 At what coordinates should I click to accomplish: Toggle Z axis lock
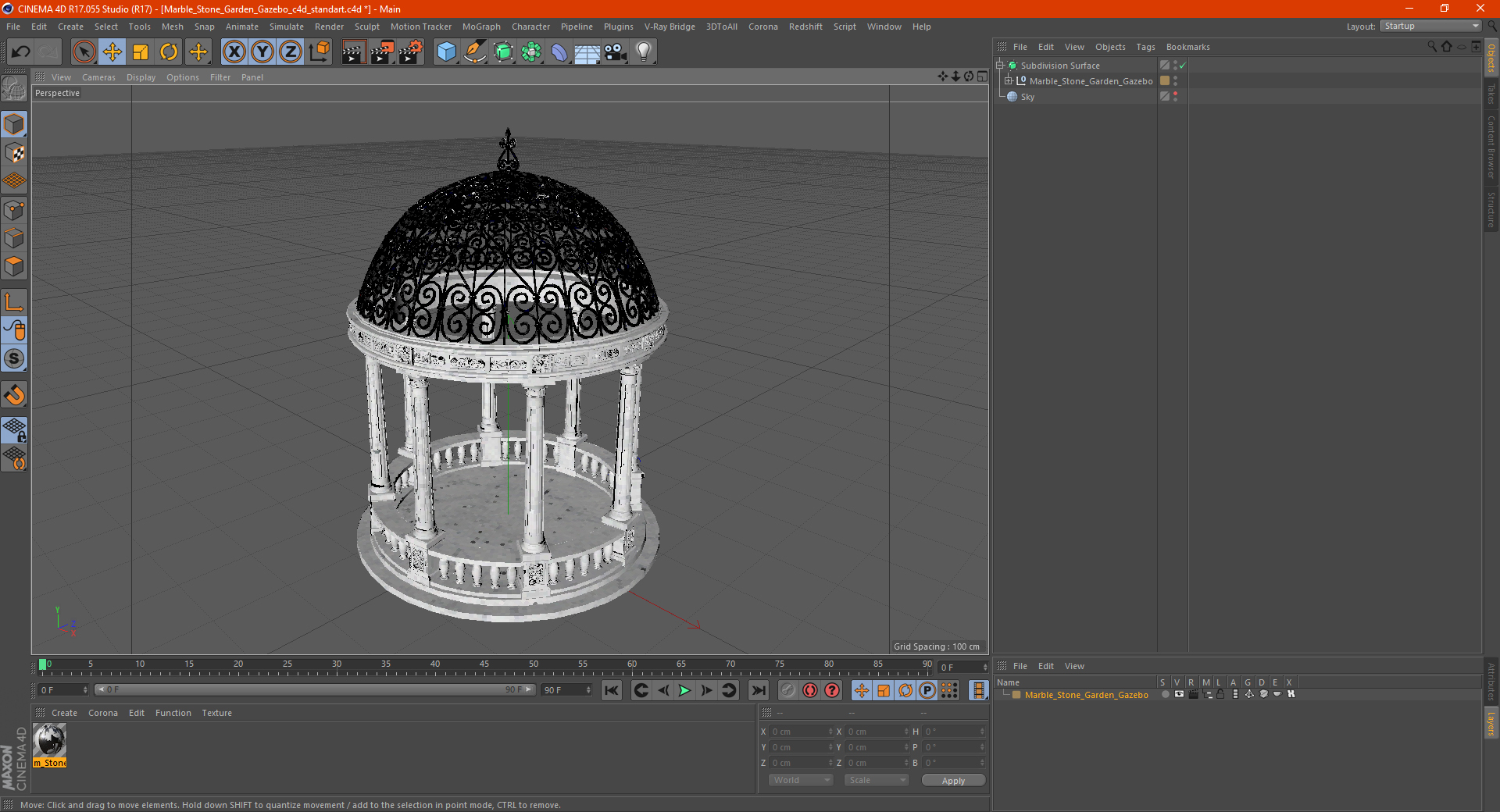(x=291, y=52)
